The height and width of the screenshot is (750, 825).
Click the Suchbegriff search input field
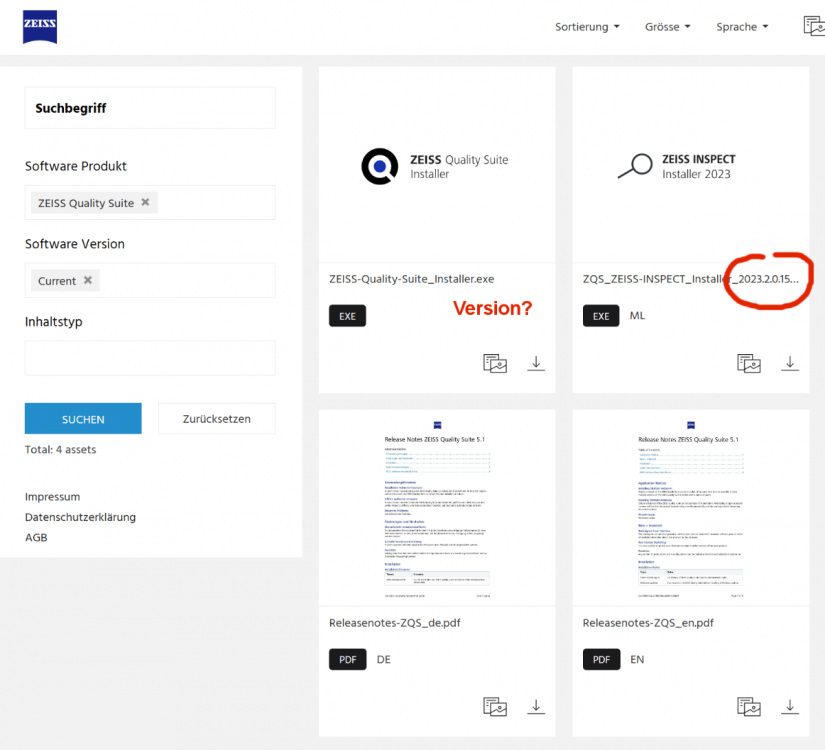[150, 108]
